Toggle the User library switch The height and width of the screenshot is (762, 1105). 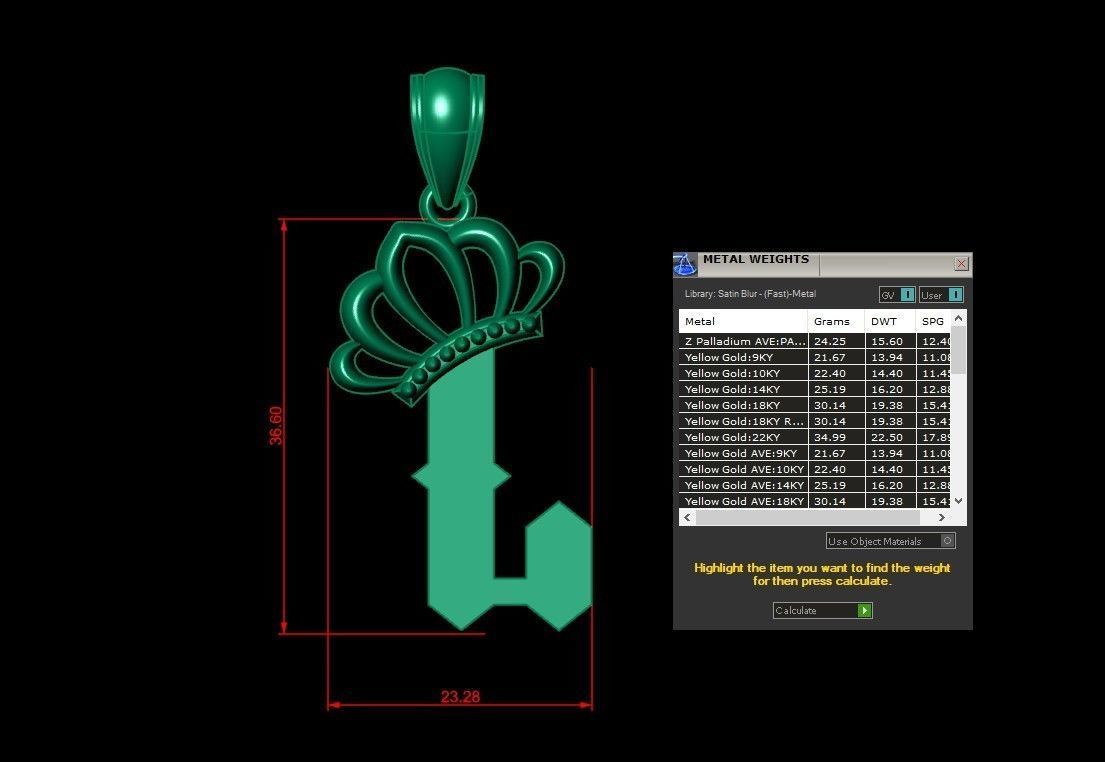point(941,295)
